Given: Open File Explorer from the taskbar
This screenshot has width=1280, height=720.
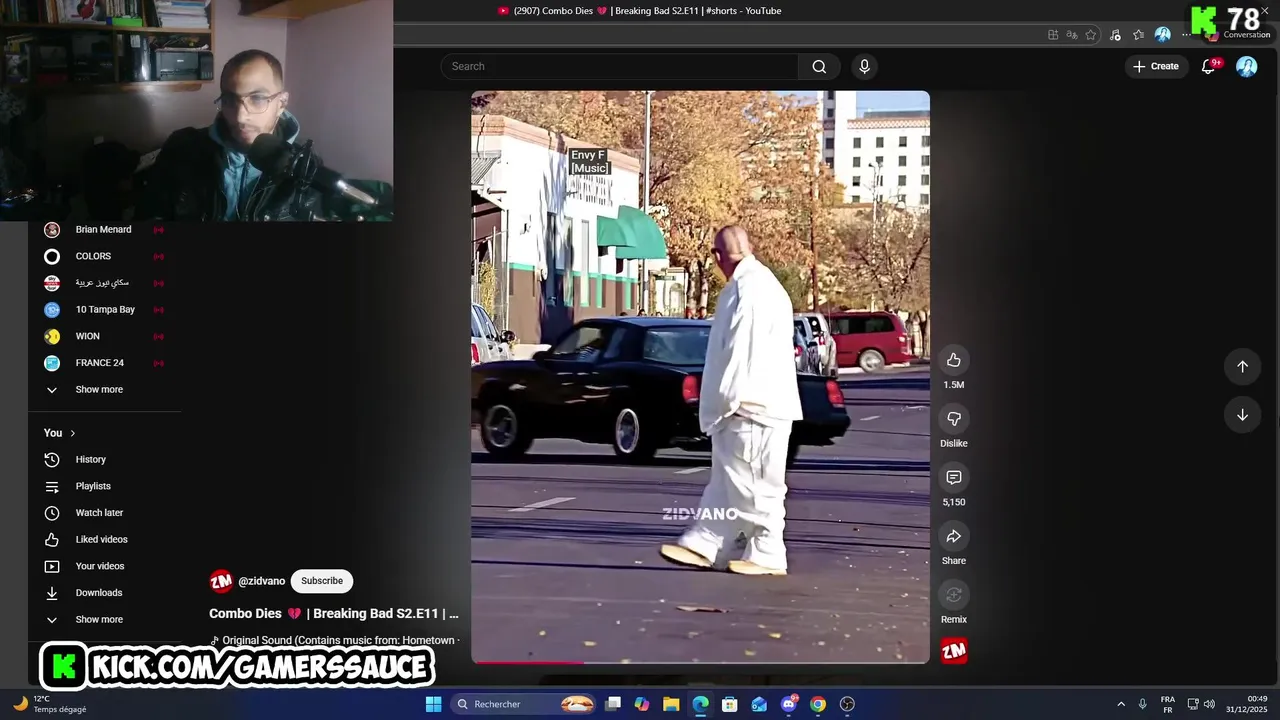Looking at the screenshot, I should click(671, 704).
